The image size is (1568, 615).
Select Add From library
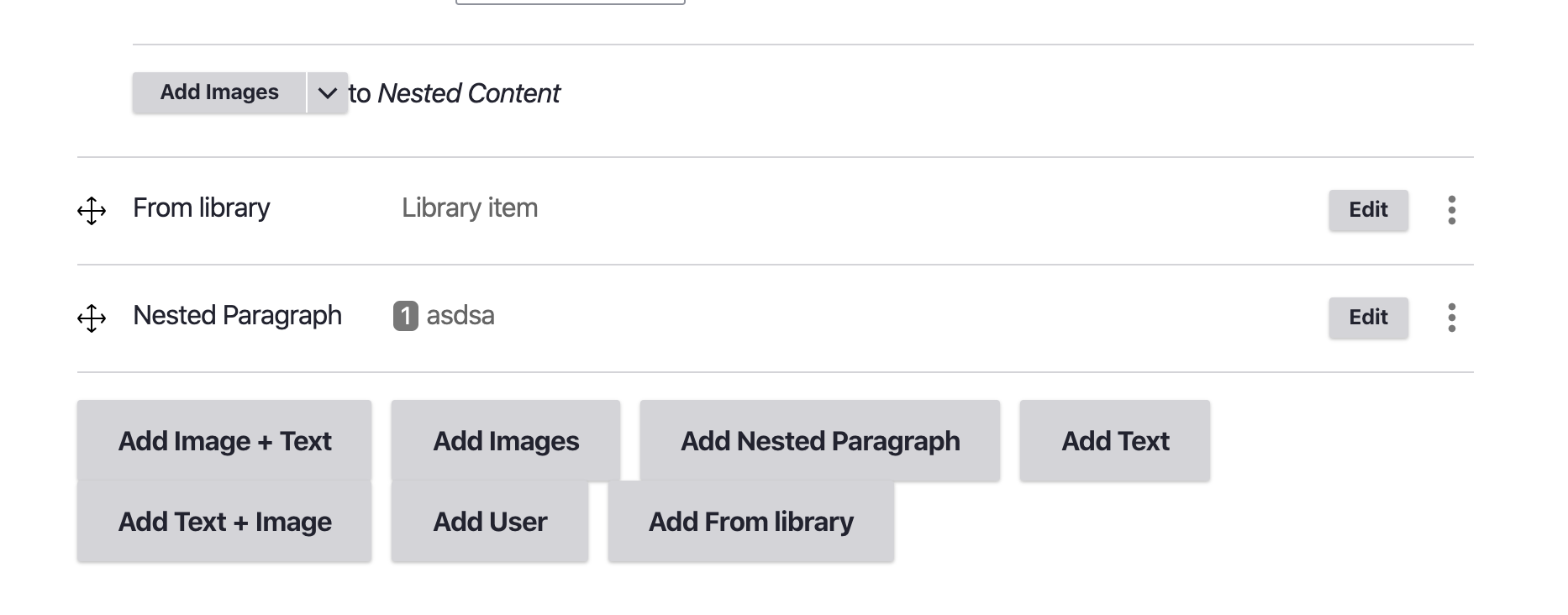[750, 522]
